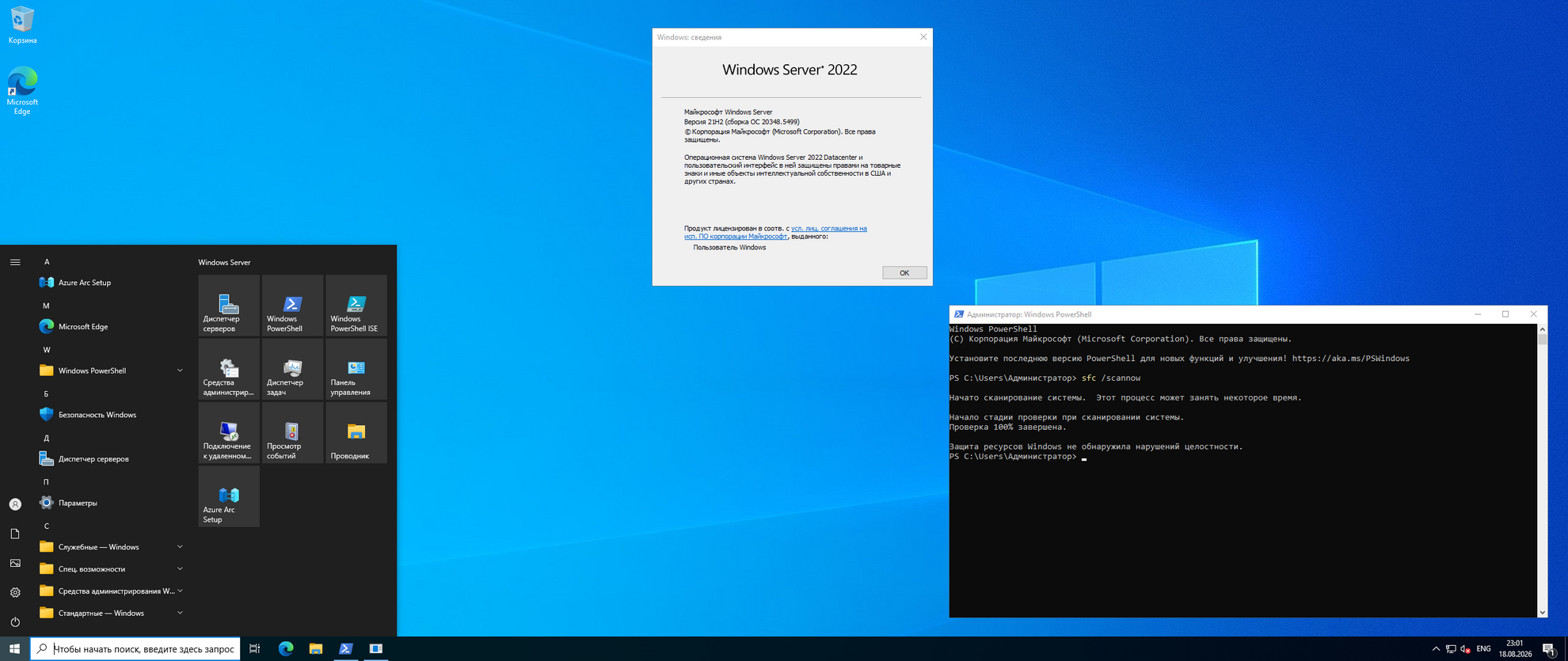Viewport: 1568px width, 661px height.
Task: Click OK in the Windows: сведения dialog
Action: (x=904, y=272)
